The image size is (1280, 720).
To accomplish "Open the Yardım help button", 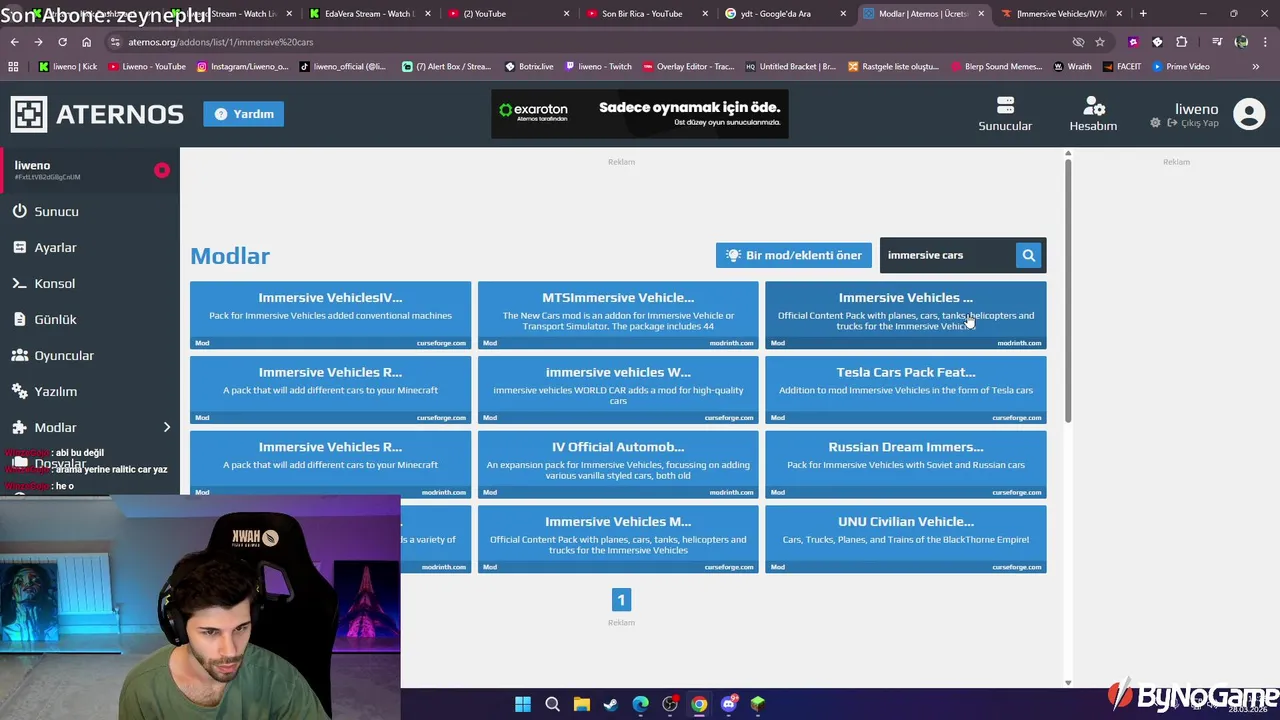I will coord(244,114).
